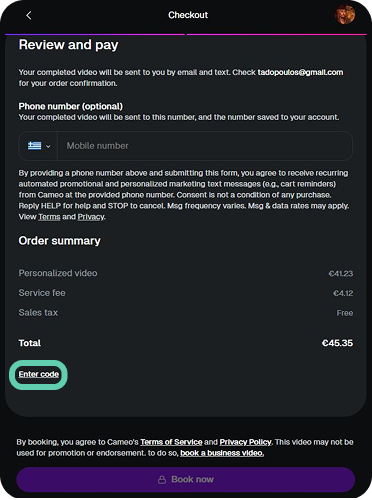Click the Book now button
The width and height of the screenshot is (372, 500).
(186, 480)
